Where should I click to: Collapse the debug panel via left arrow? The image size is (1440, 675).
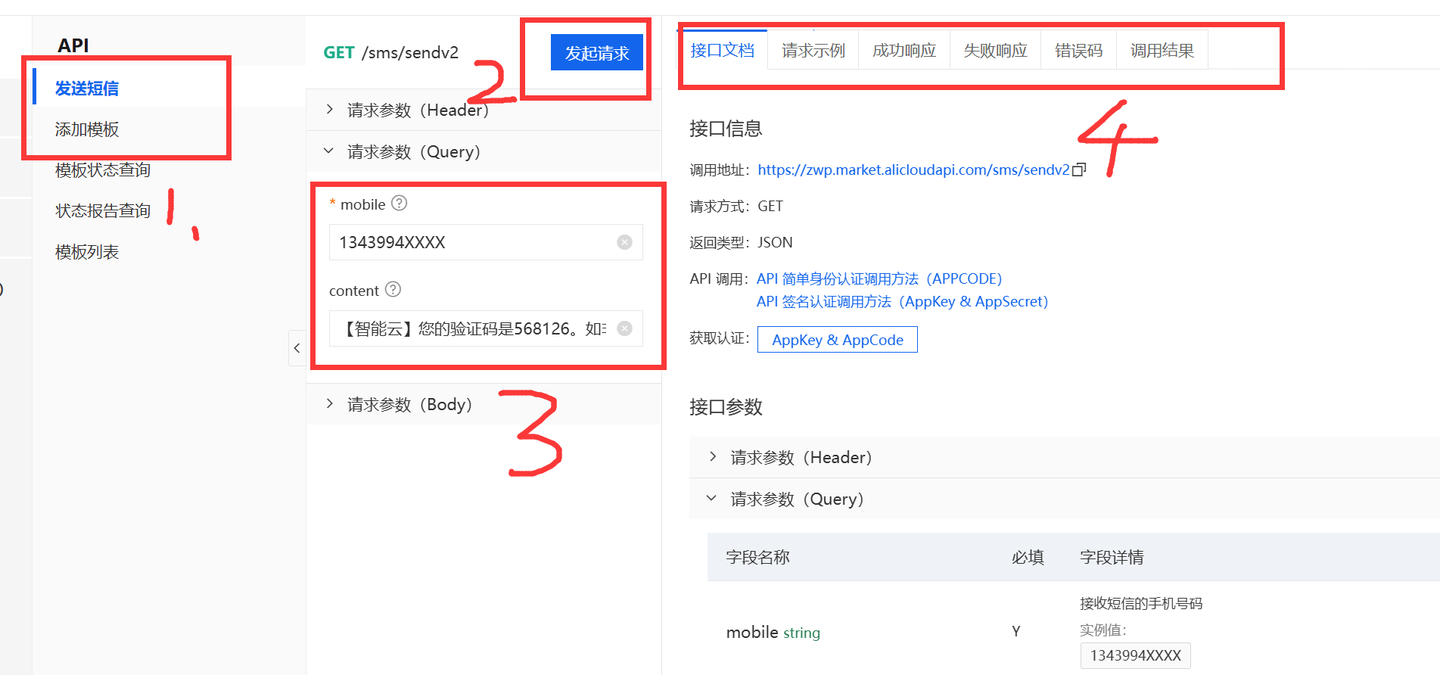click(296, 348)
